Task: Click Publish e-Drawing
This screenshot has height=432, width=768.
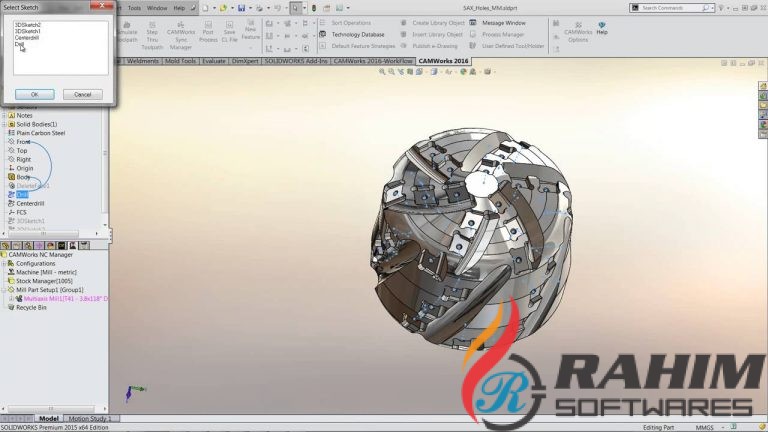Action: [x=429, y=46]
